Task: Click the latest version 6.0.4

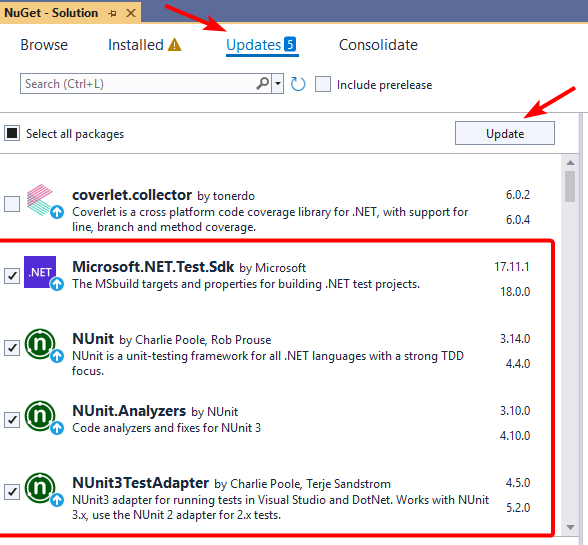Action: 518,219
